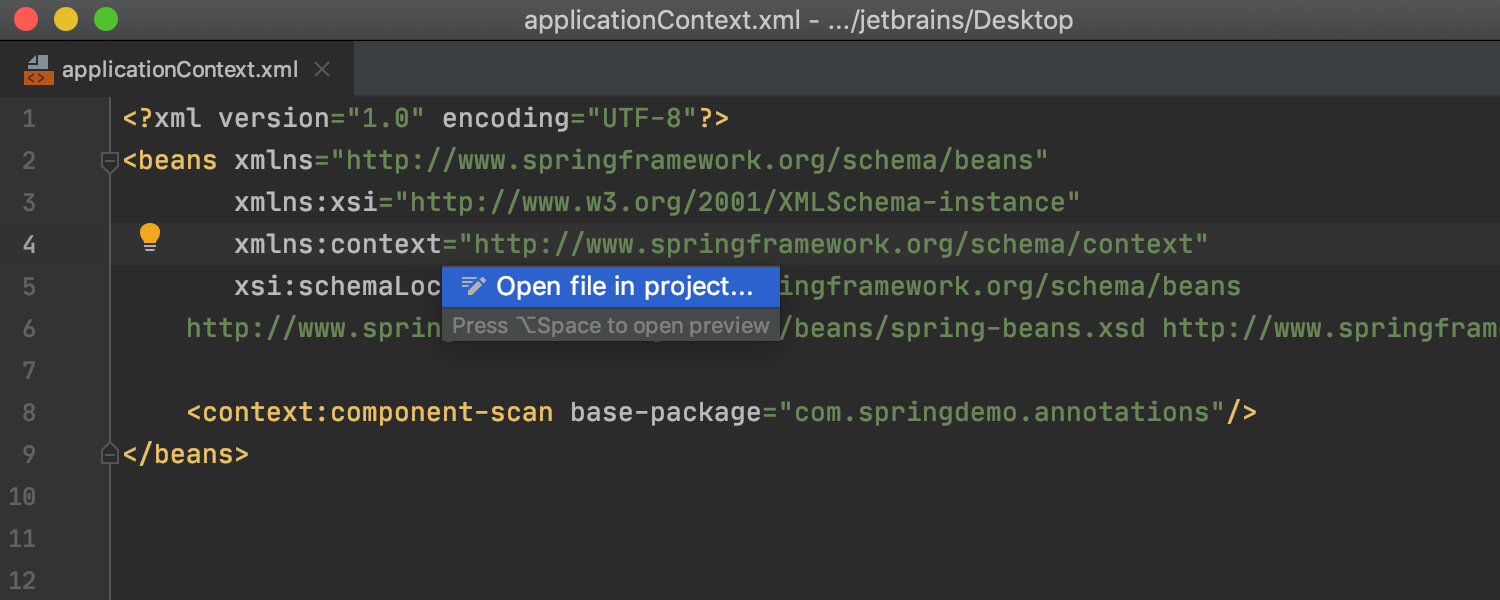The width and height of the screenshot is (1500, 600).
Task: Click the pencil icon in intention popup
Action: [474, 286]
